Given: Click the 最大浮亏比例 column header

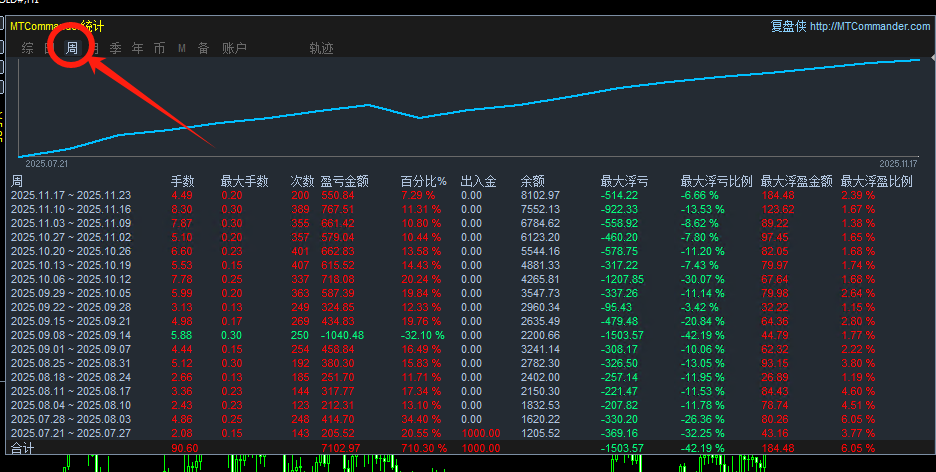Looking at the screenshot, I should [x=716, y=181].
